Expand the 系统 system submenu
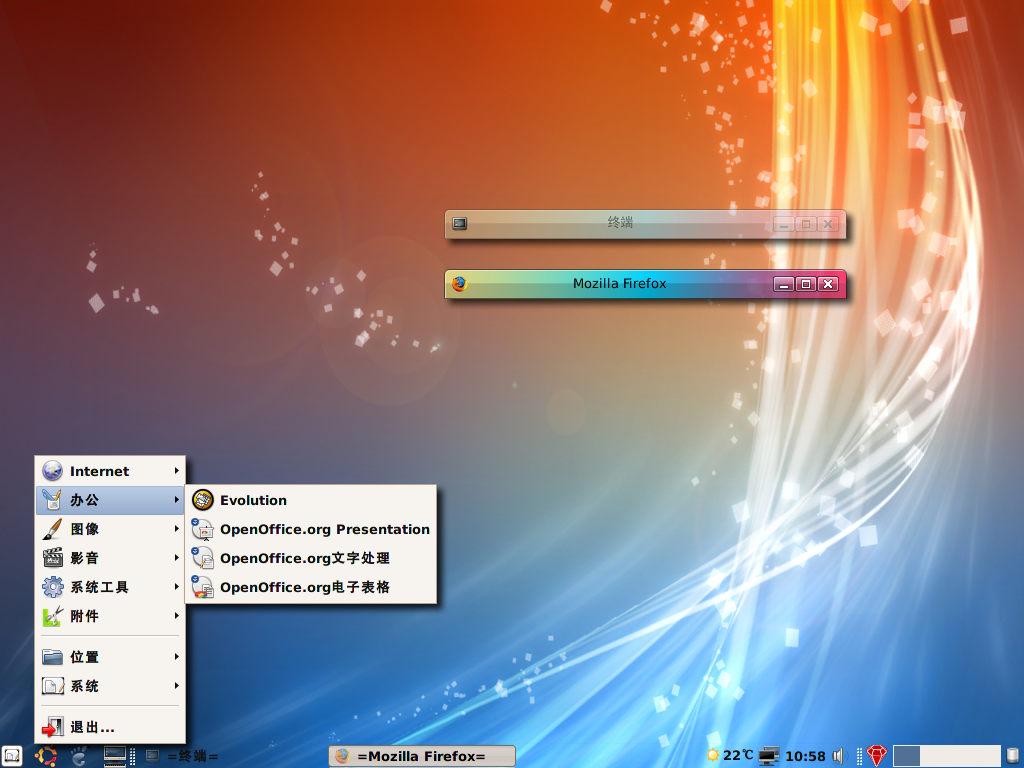This screenshot has width=1024, height=768. tap(110, 685)
